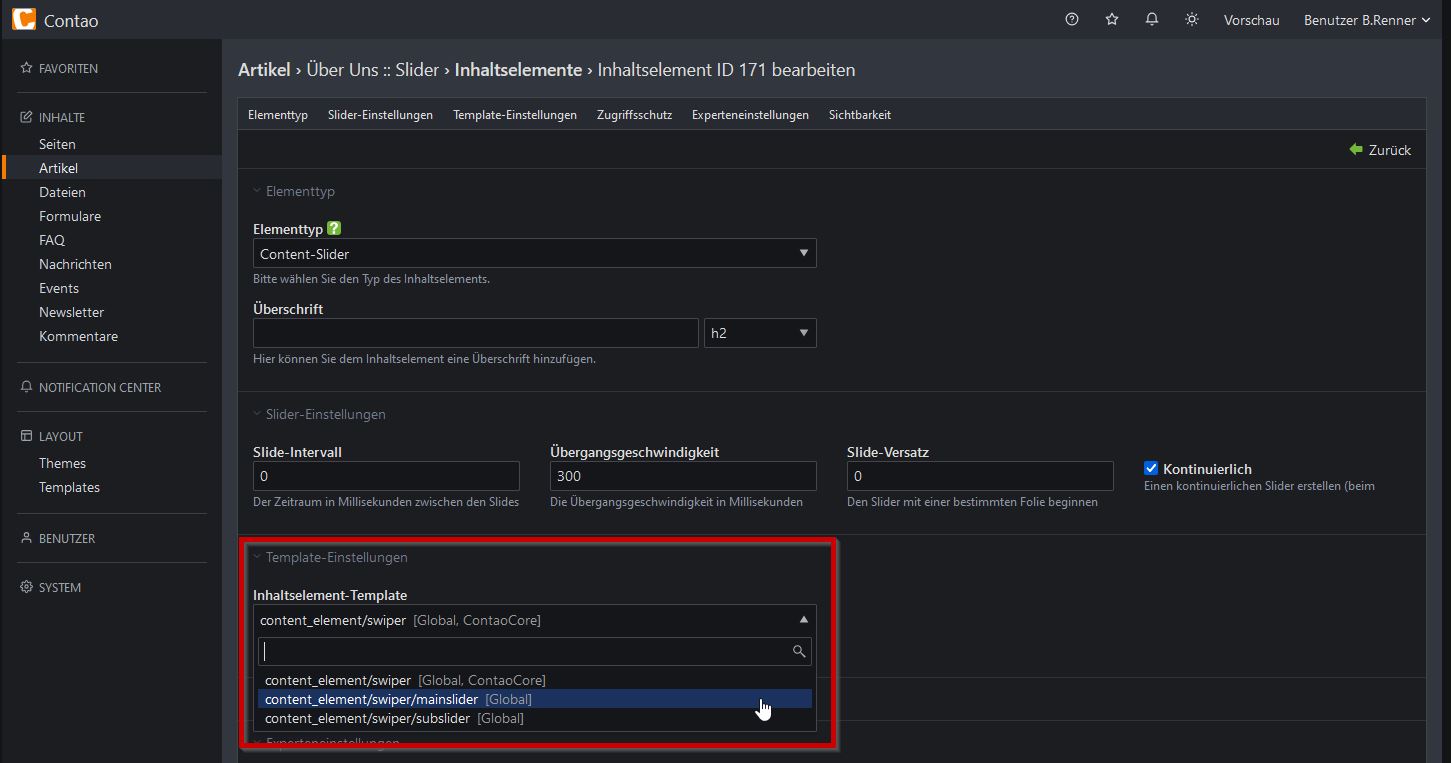This screenshot has width=1451, height=763.
Task: Click the Contao logo icon
Action: point(24,20)
